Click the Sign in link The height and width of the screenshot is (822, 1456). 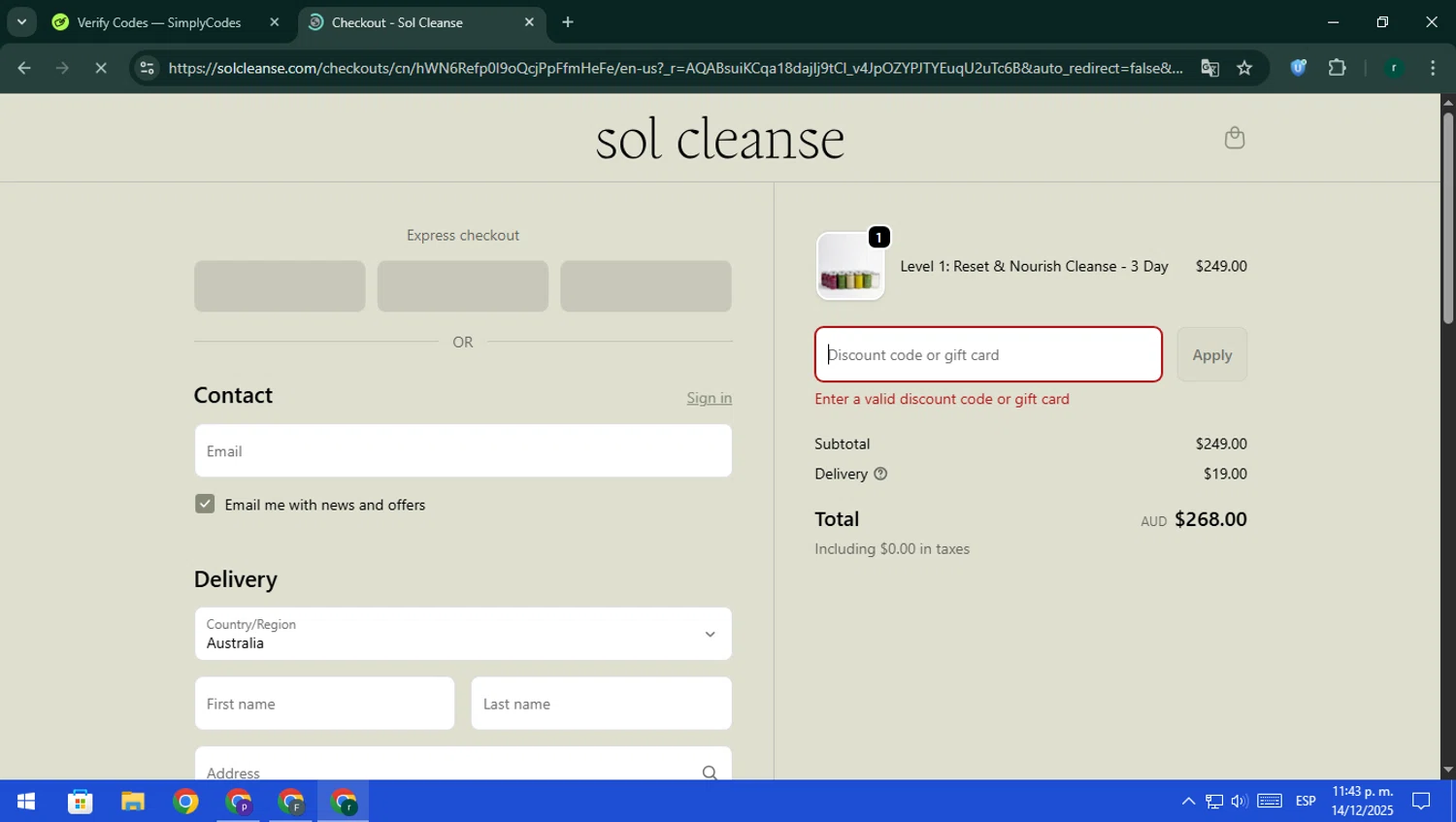point(710,398)
